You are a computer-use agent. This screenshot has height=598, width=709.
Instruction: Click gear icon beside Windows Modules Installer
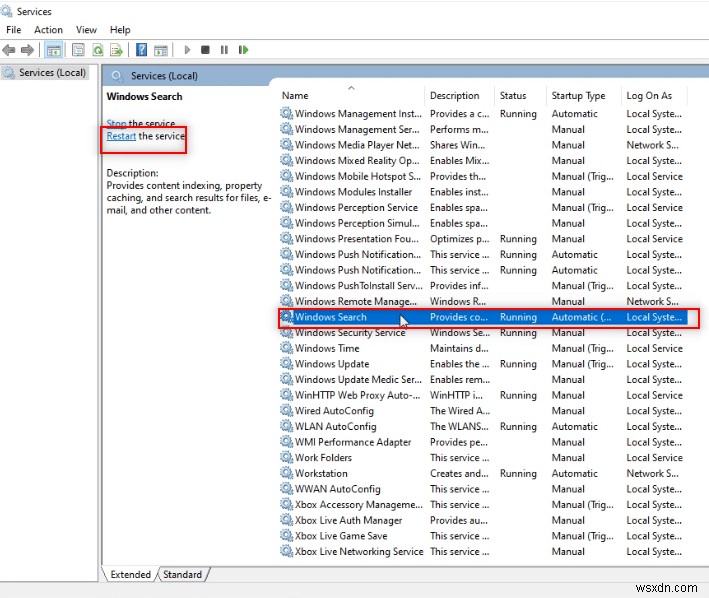click(x=287, y=192)
